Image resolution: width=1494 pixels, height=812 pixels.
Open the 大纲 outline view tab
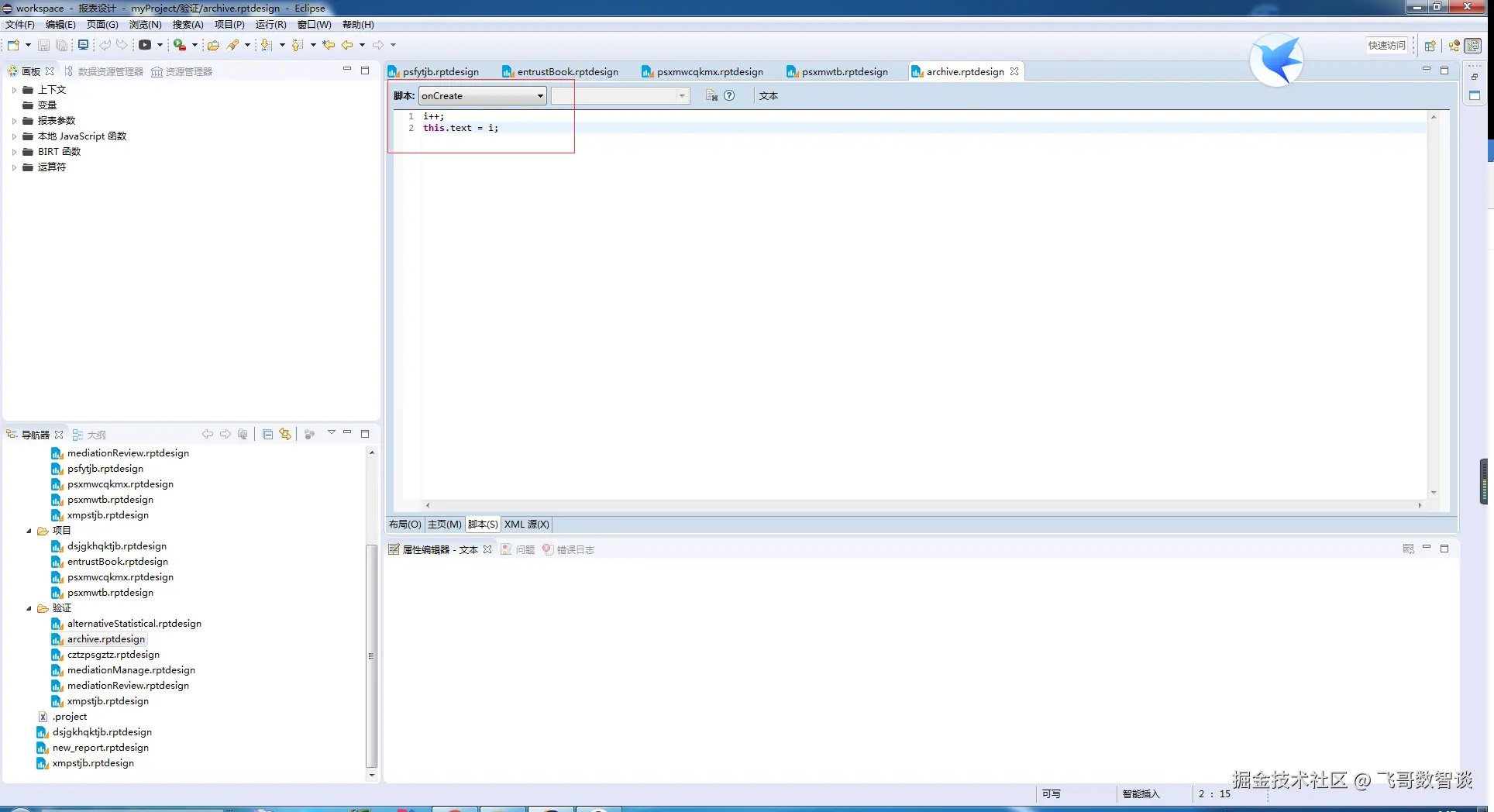[x=90, y=435]
